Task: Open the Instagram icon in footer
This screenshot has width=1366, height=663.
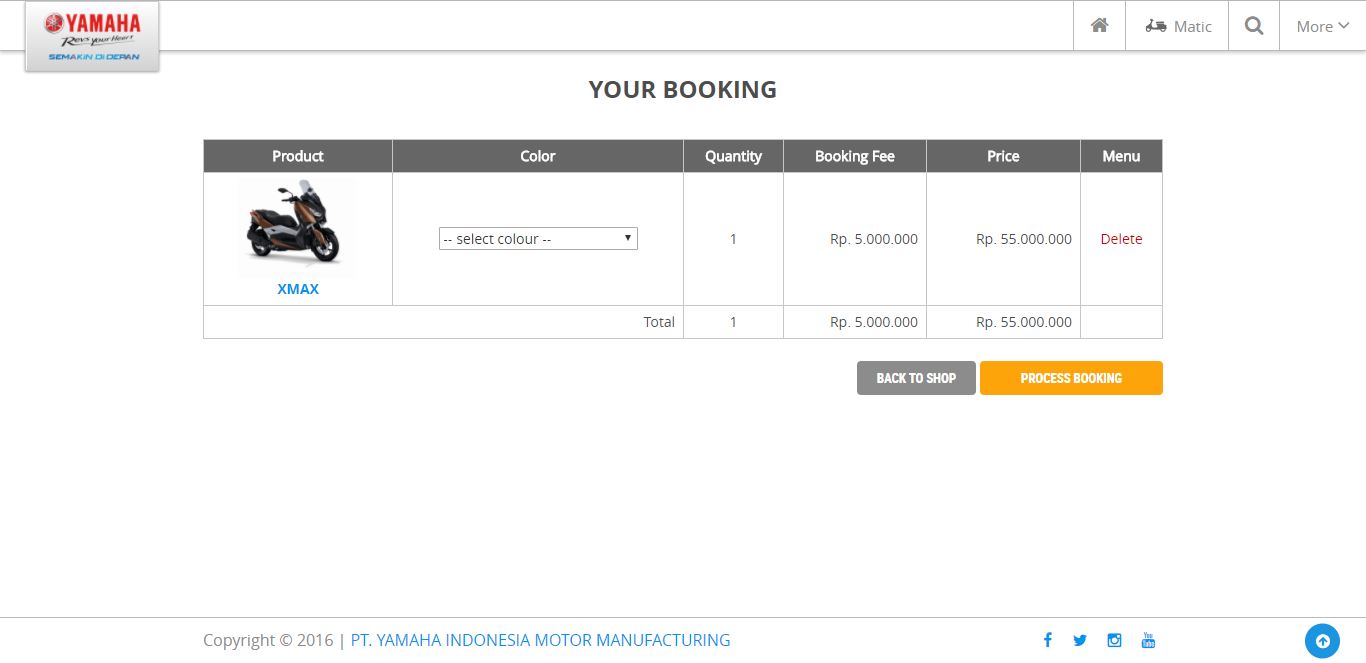Action: tap(1114, 640)
